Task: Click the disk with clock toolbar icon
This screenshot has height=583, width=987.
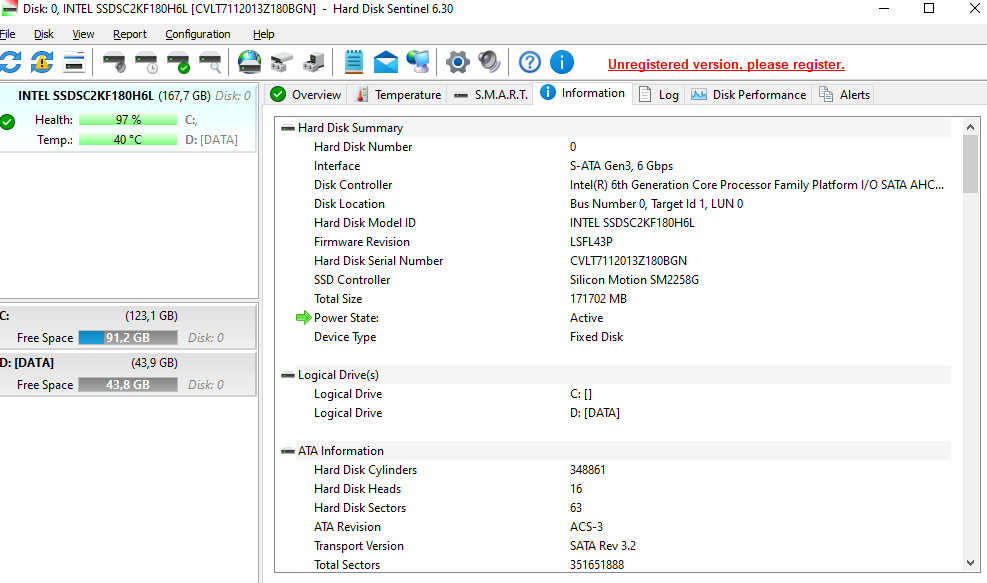Action: 146,62
